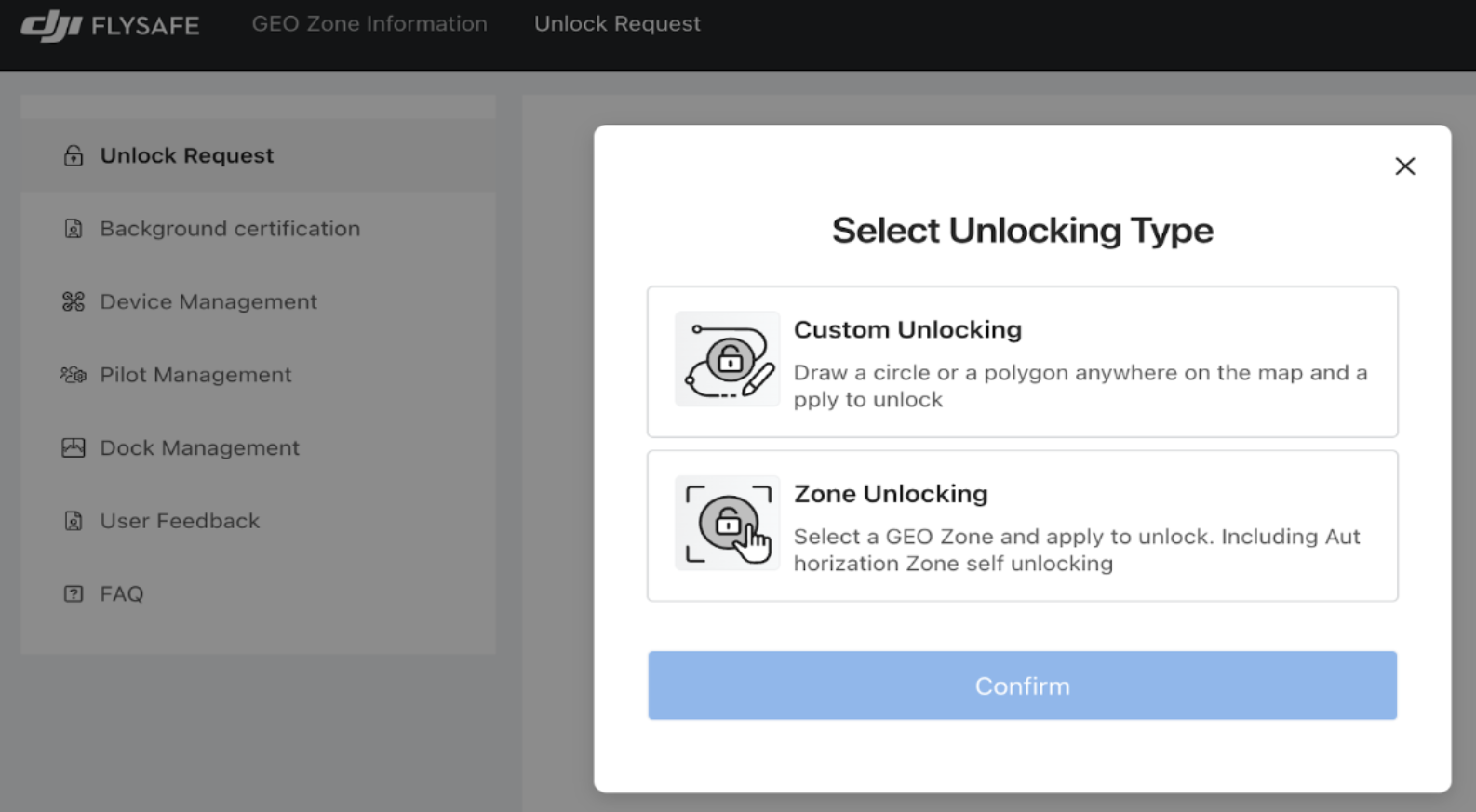Open Device Management from the sidebar
This screenshot has height=812, width=1476.
[208, 301]
